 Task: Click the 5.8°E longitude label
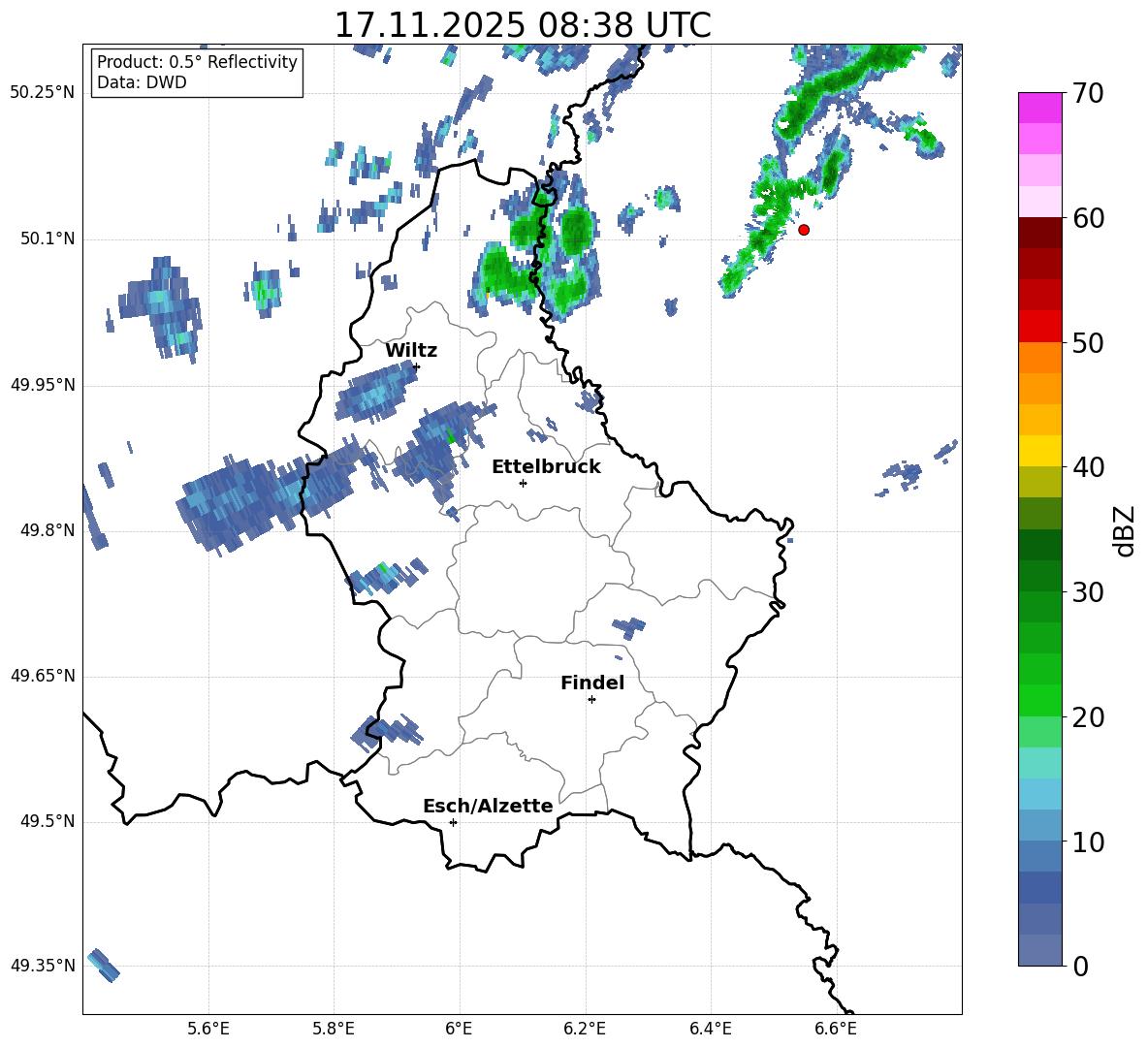334,1029
